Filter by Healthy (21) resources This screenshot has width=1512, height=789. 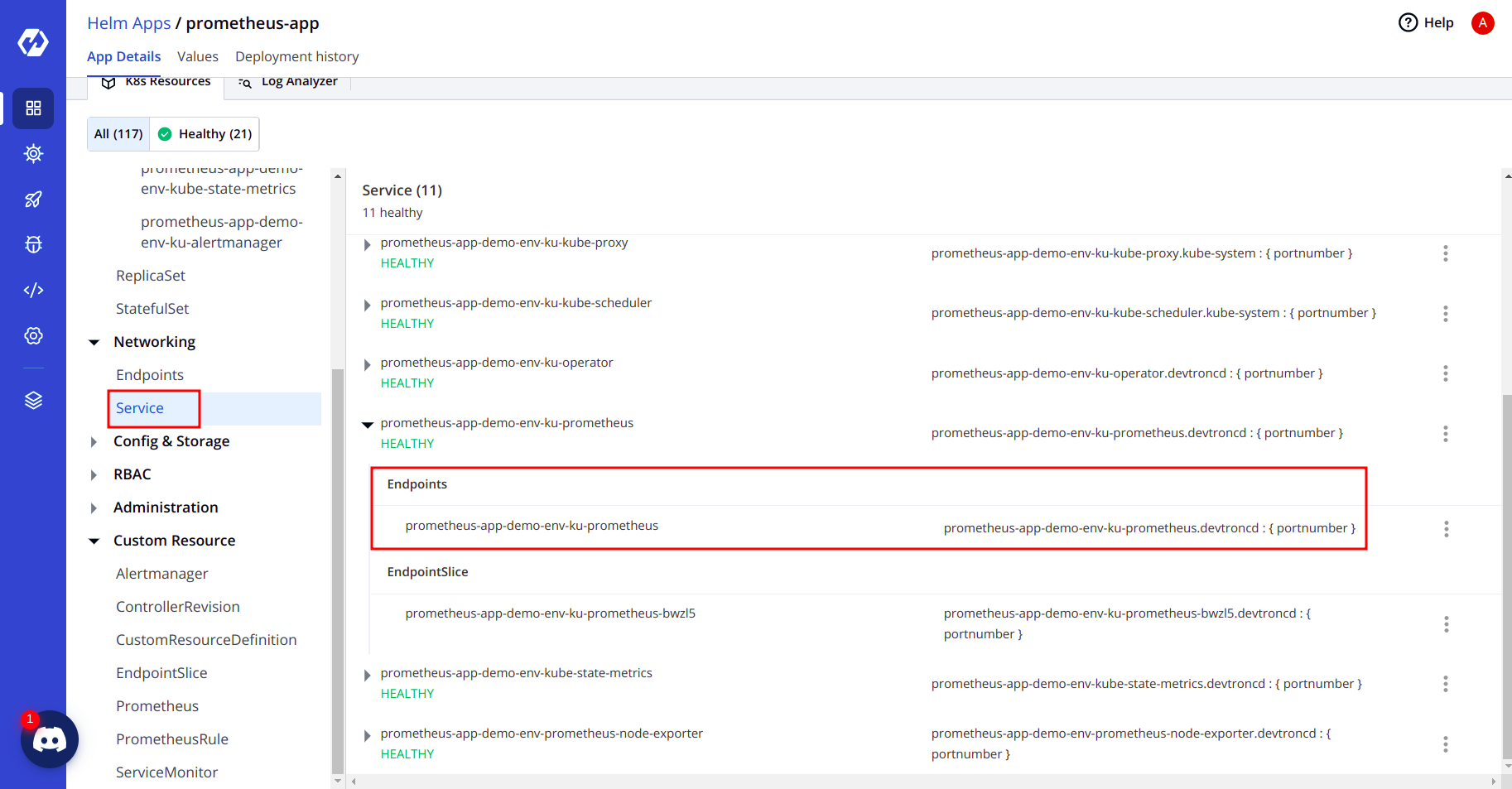205,134
